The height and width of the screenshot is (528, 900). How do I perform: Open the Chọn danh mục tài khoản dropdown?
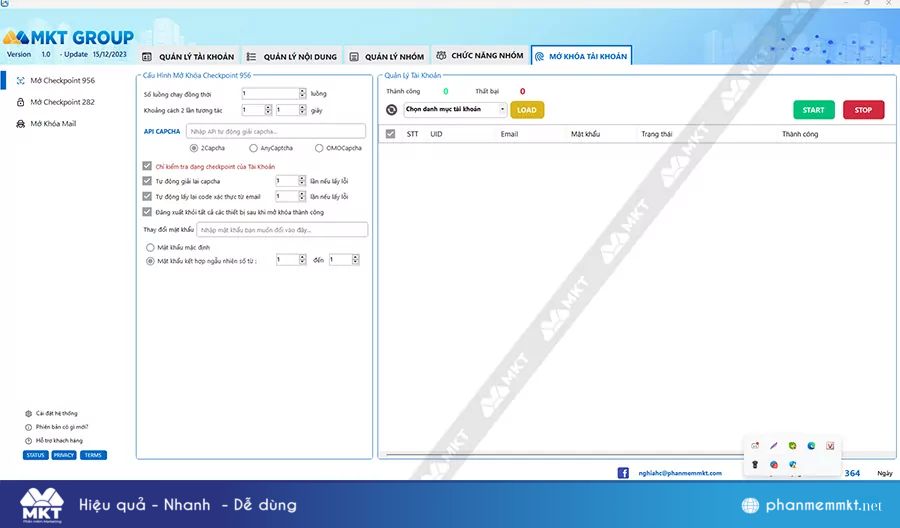[455, 110]
